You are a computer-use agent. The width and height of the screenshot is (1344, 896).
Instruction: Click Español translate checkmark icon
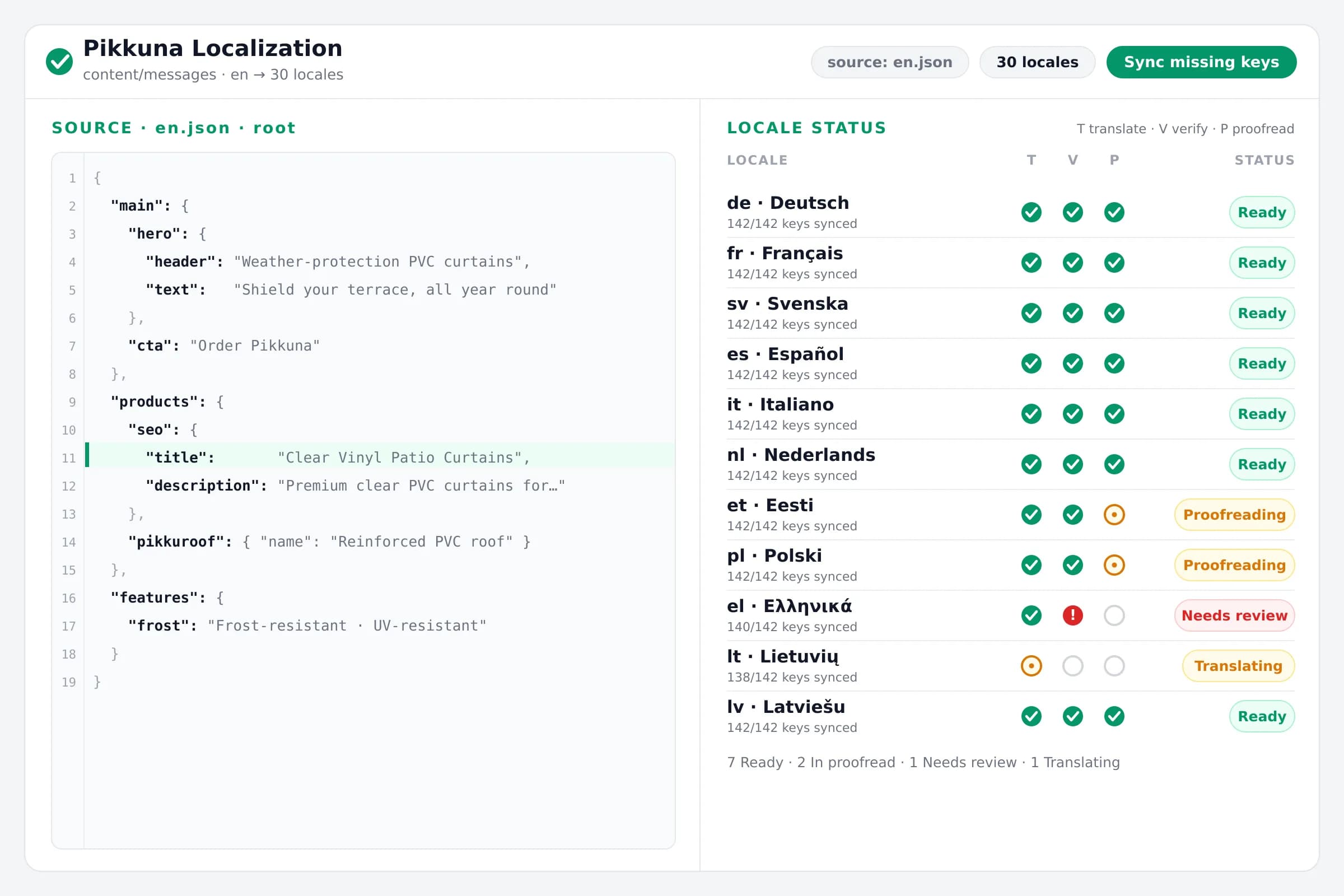(1032, 363)
